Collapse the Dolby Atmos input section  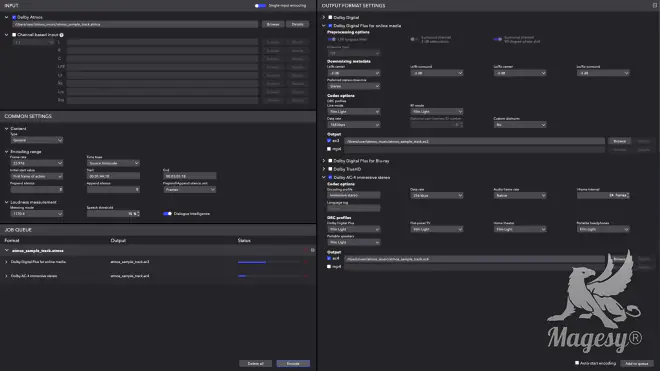[x=6, y=17]
